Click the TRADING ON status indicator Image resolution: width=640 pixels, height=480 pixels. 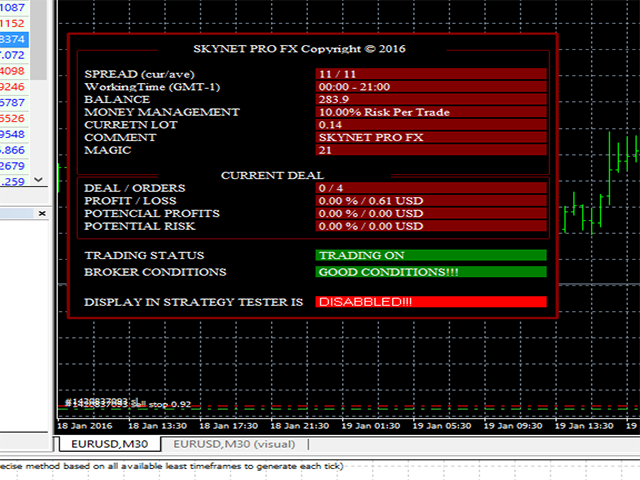431,255
